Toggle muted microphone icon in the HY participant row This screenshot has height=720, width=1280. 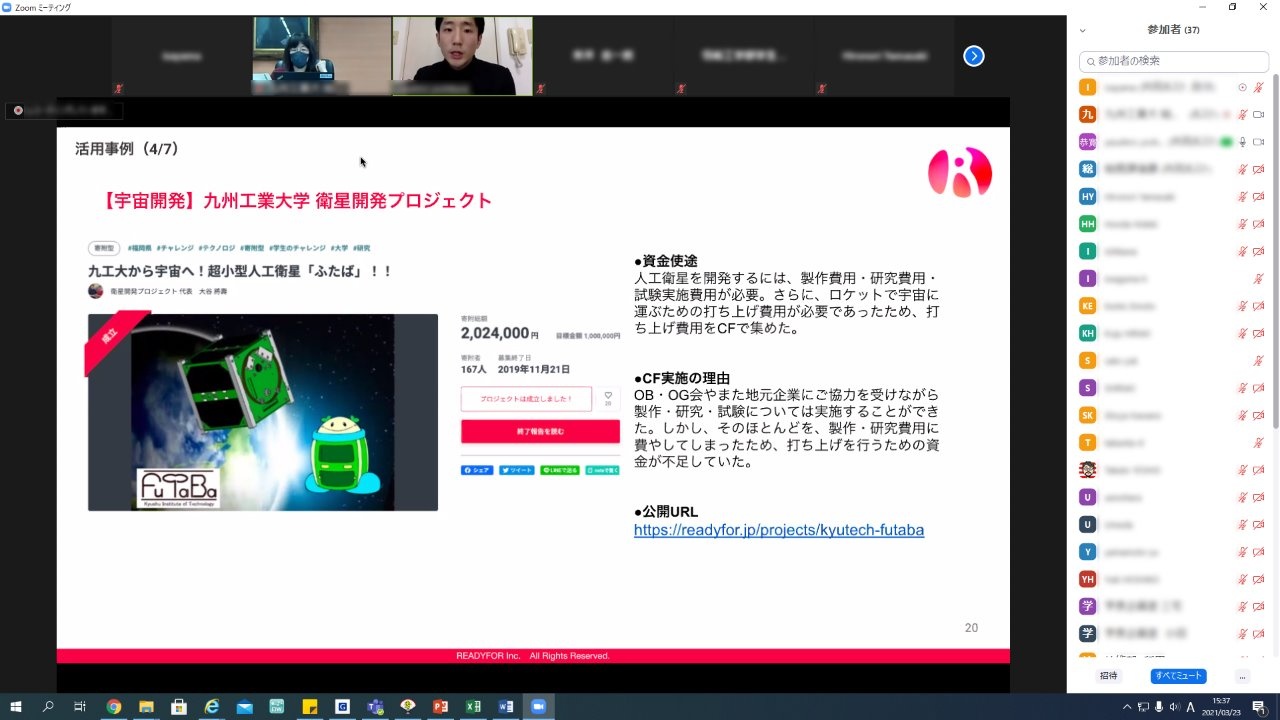[1243, 197]
